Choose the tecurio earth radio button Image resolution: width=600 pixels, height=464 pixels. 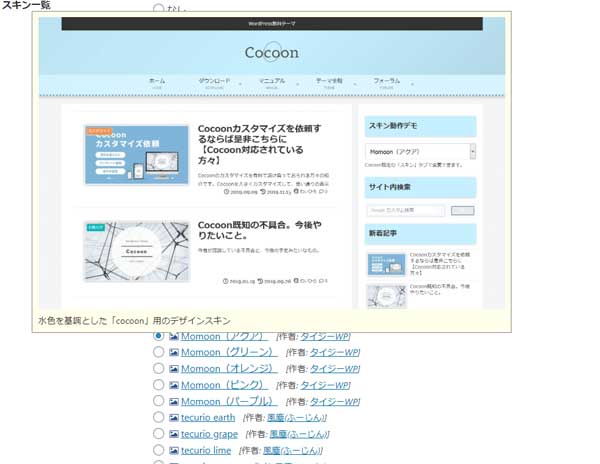(159, 417)
